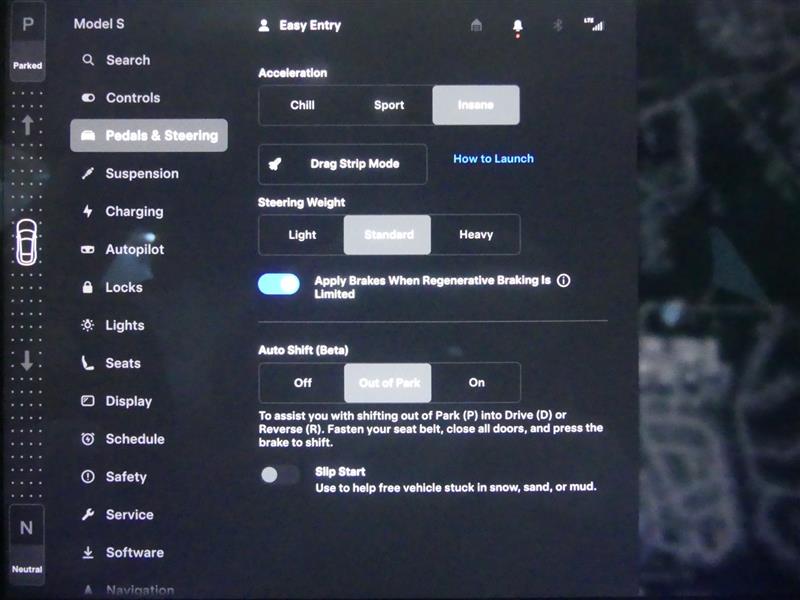Open the Suspension menu item
The image size is (800, 600).
[x=141, y=173]
